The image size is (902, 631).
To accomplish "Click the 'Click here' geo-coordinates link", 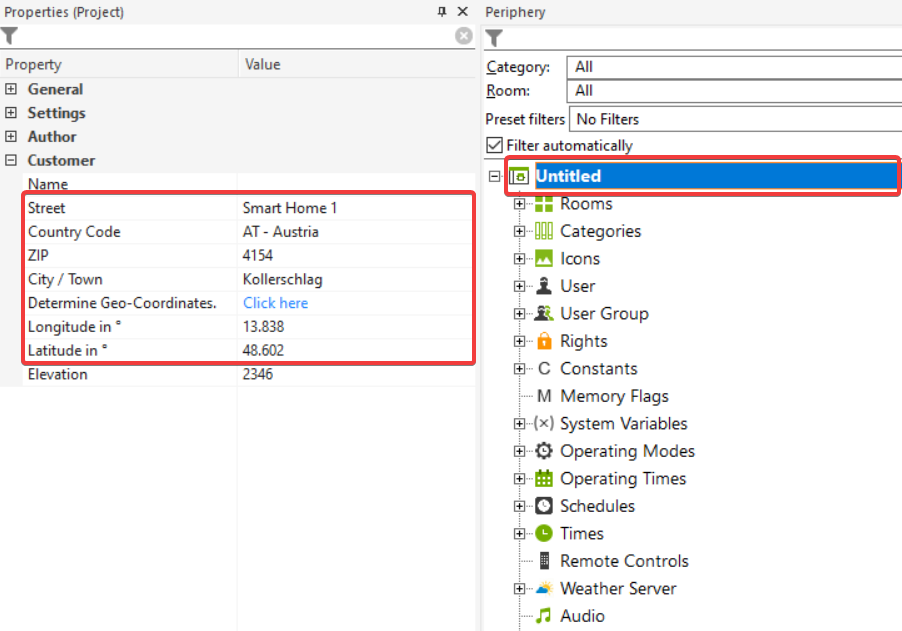I will (275, 303).
